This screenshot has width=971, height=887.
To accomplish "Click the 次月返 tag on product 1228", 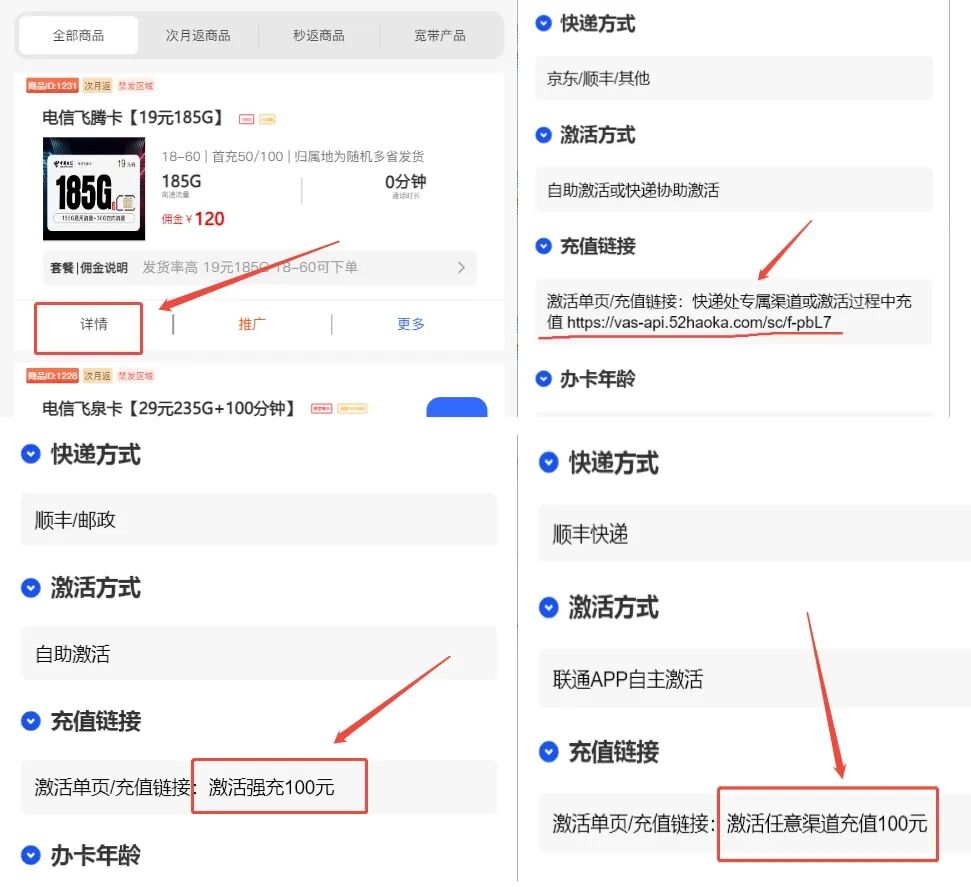I will (97, 376).
